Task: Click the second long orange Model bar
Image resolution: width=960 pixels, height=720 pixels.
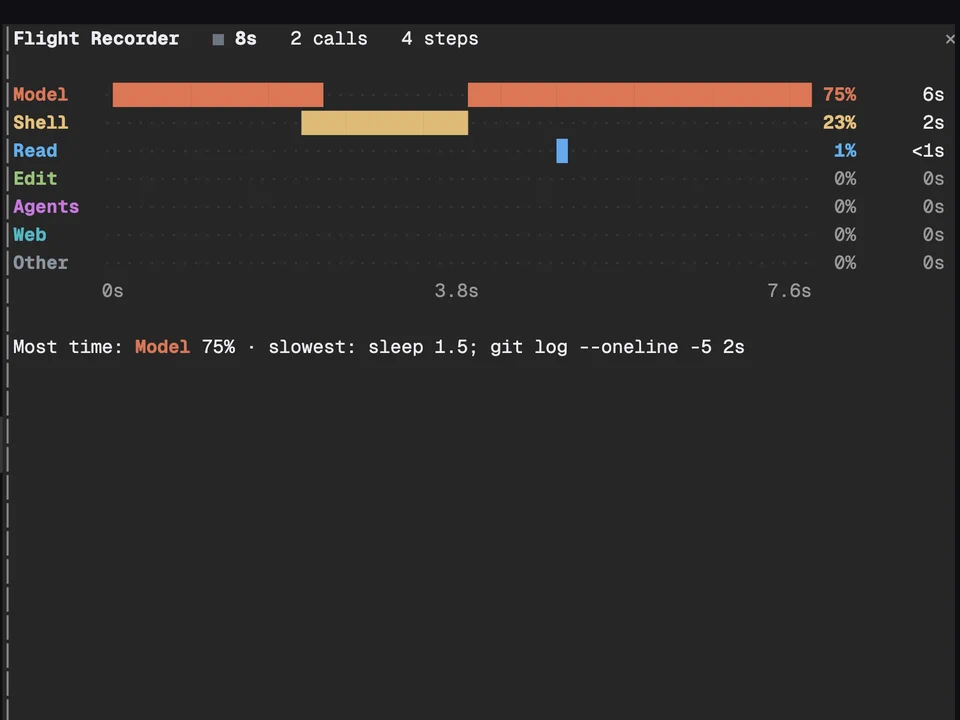Action: [640, 95]
